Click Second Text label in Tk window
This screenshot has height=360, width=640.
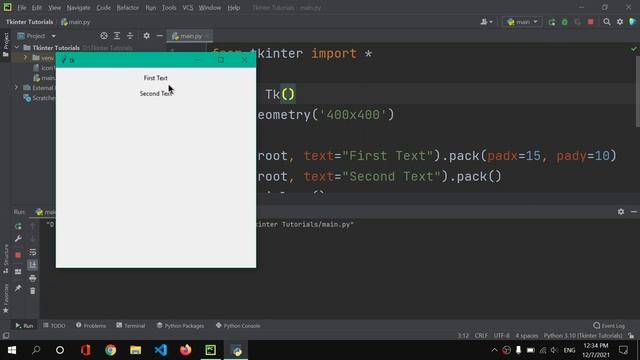pos(156,93)
